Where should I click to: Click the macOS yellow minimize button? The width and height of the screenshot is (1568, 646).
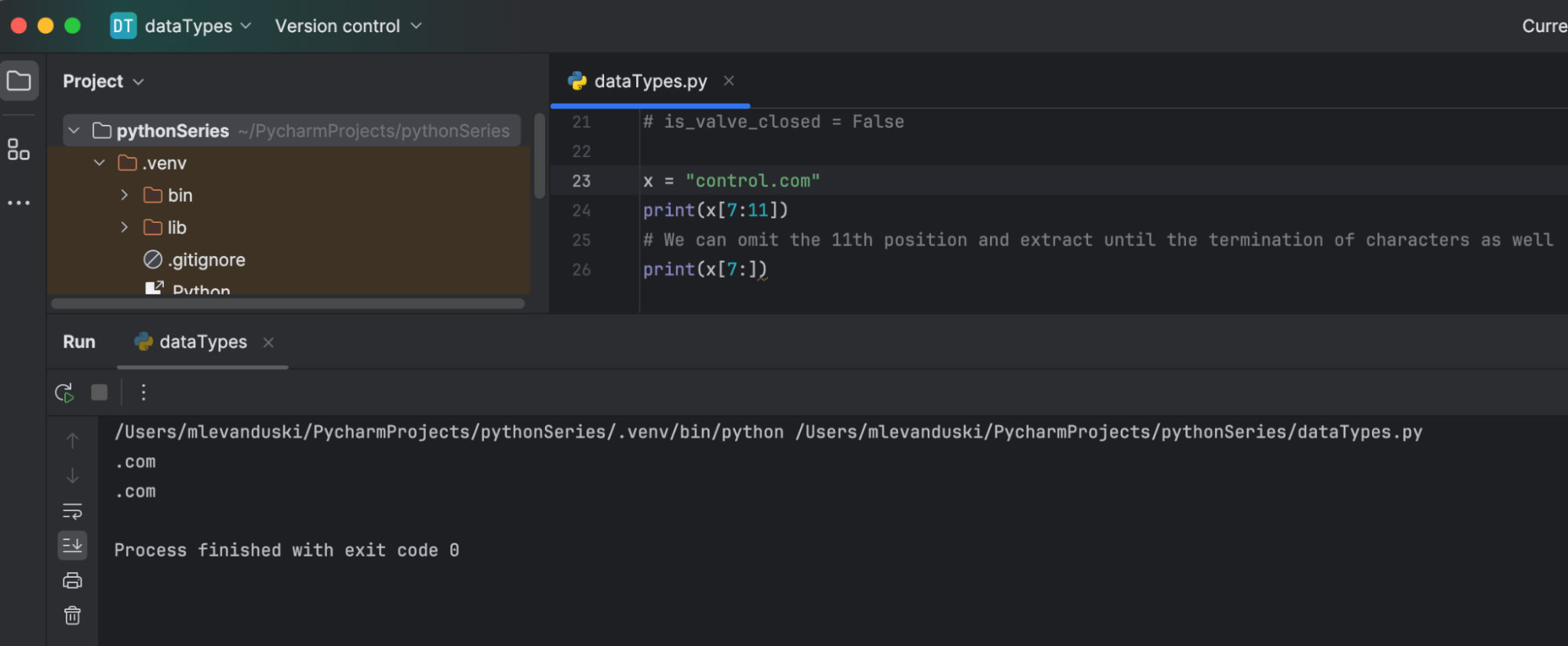45,26
